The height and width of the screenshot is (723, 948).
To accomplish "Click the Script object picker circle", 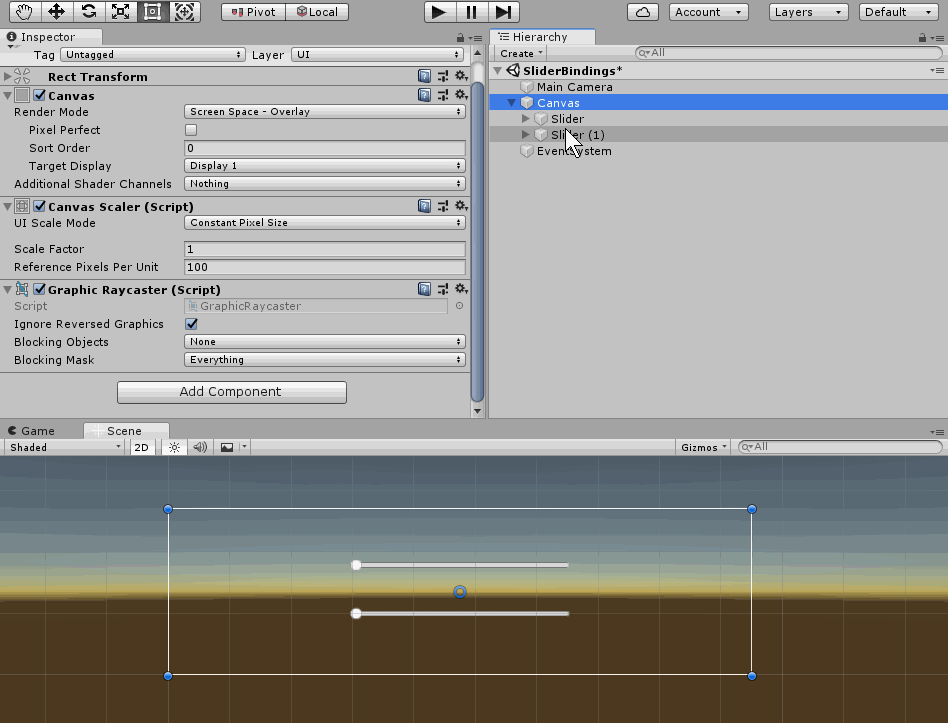I will click(459, 306).
